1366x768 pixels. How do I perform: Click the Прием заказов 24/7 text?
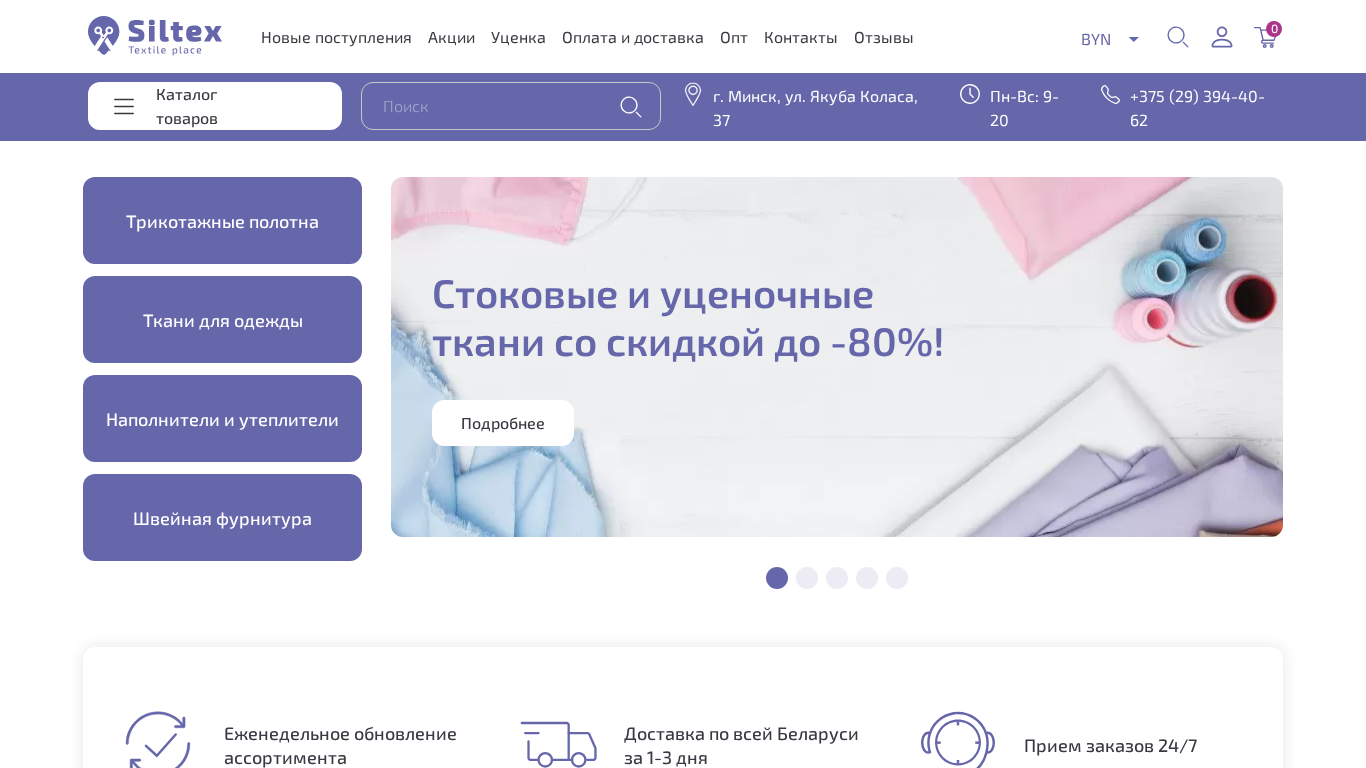coord(1110,745)
